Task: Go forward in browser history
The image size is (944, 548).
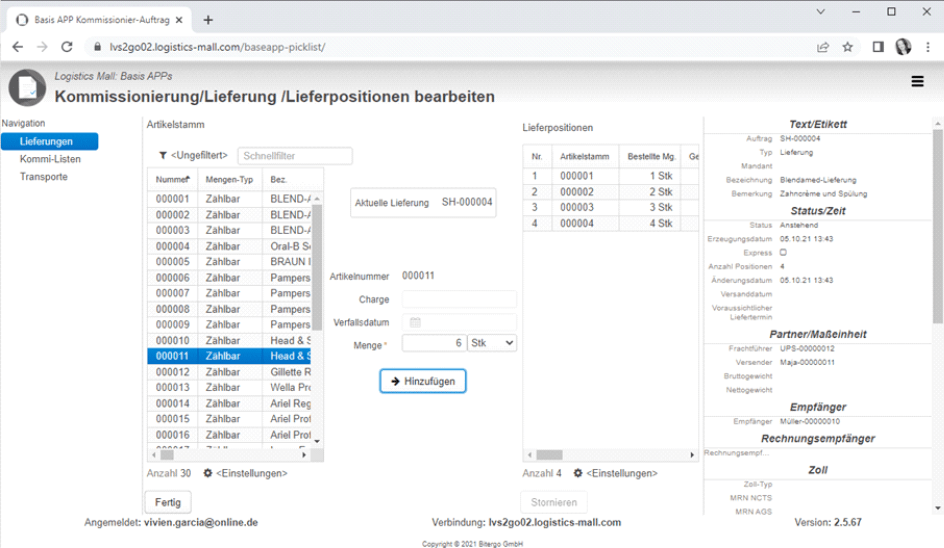Action: coord(42,47)
